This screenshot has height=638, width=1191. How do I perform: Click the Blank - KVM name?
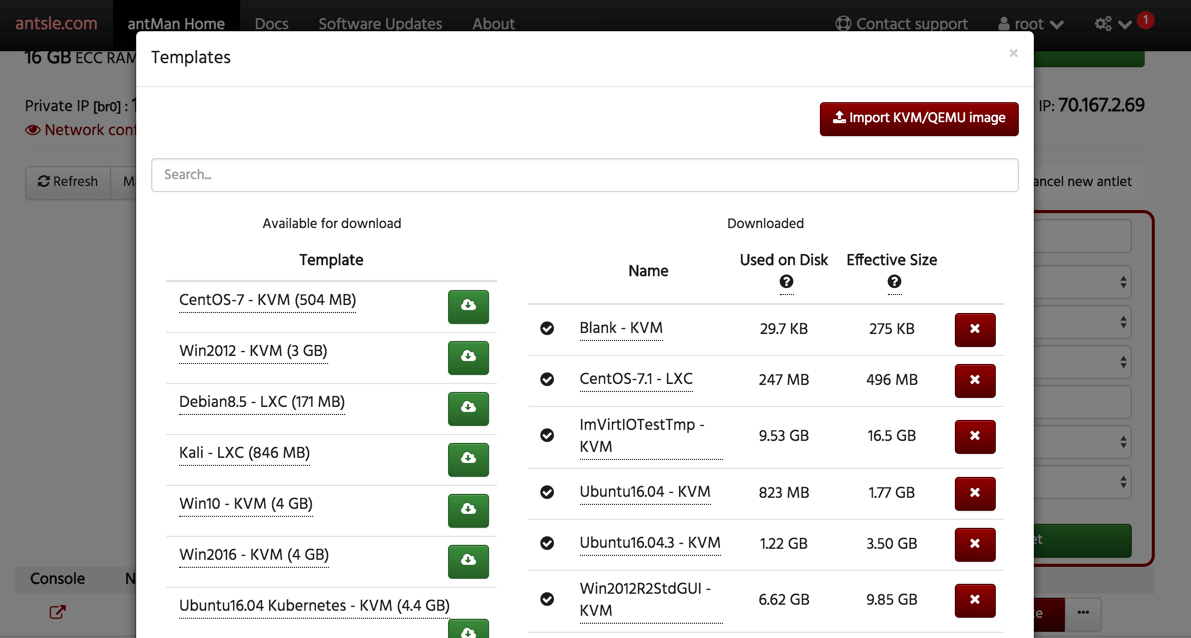click(x=621, y=328)
